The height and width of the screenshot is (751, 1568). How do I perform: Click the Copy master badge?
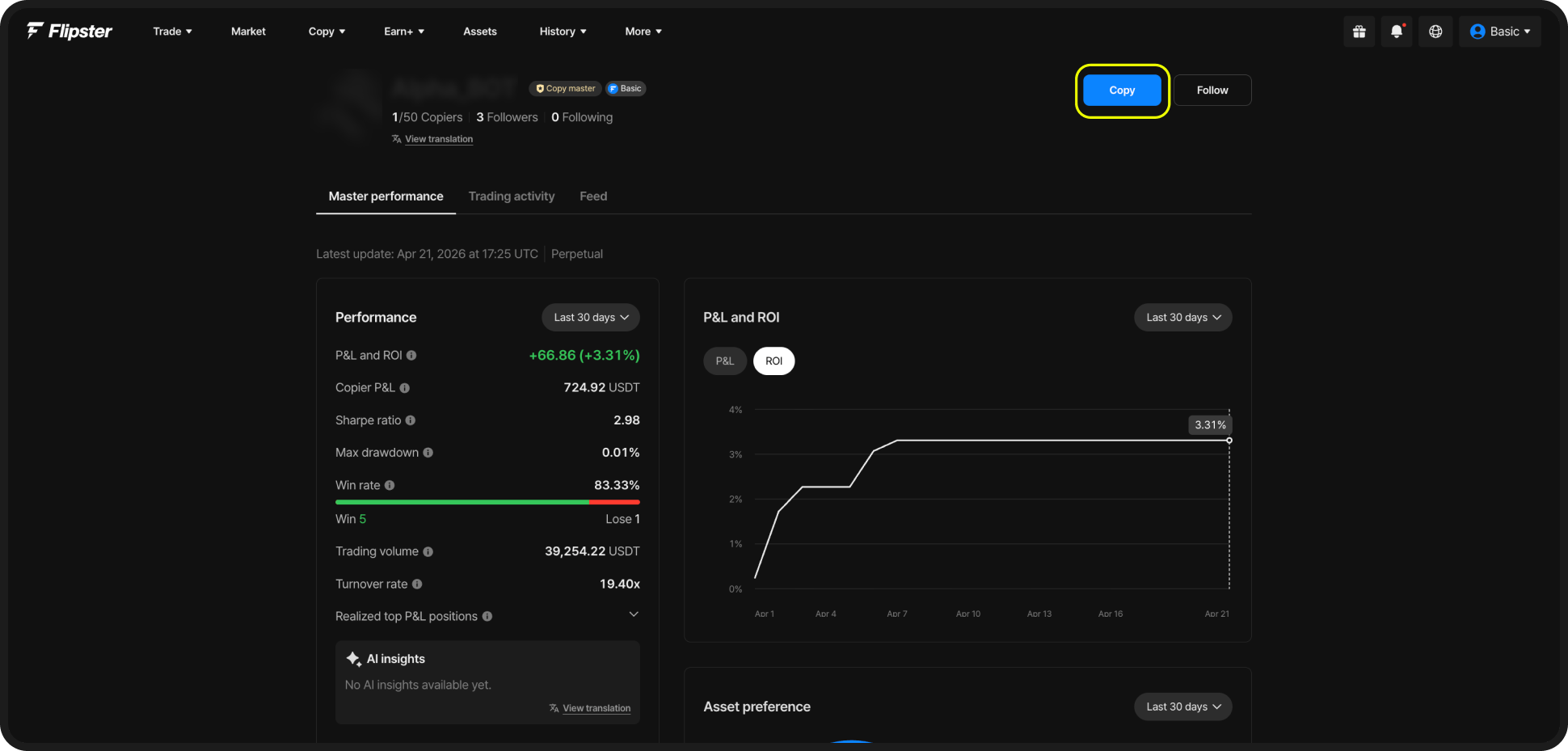(x=565, y=89)
